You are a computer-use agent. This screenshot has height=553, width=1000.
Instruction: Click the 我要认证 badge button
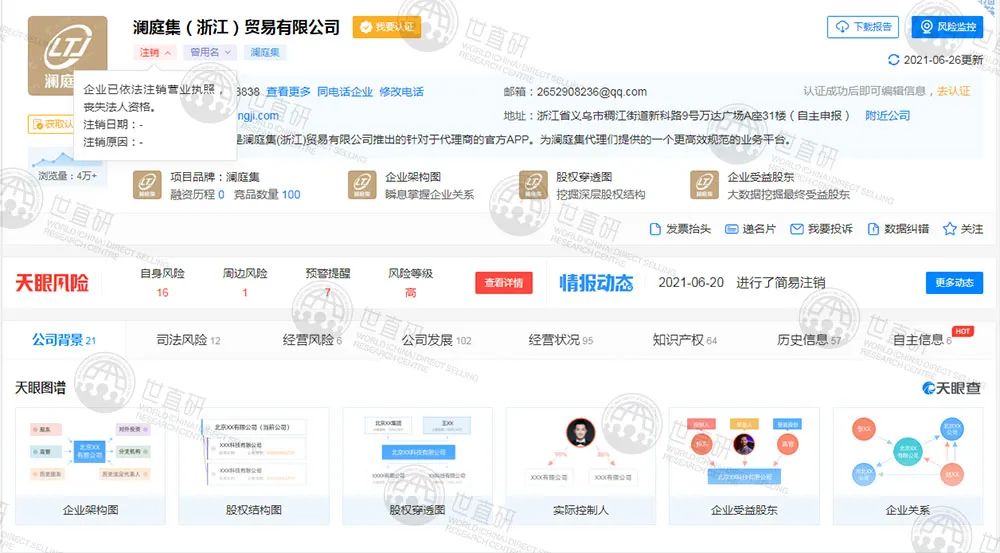tap(386, 27)
